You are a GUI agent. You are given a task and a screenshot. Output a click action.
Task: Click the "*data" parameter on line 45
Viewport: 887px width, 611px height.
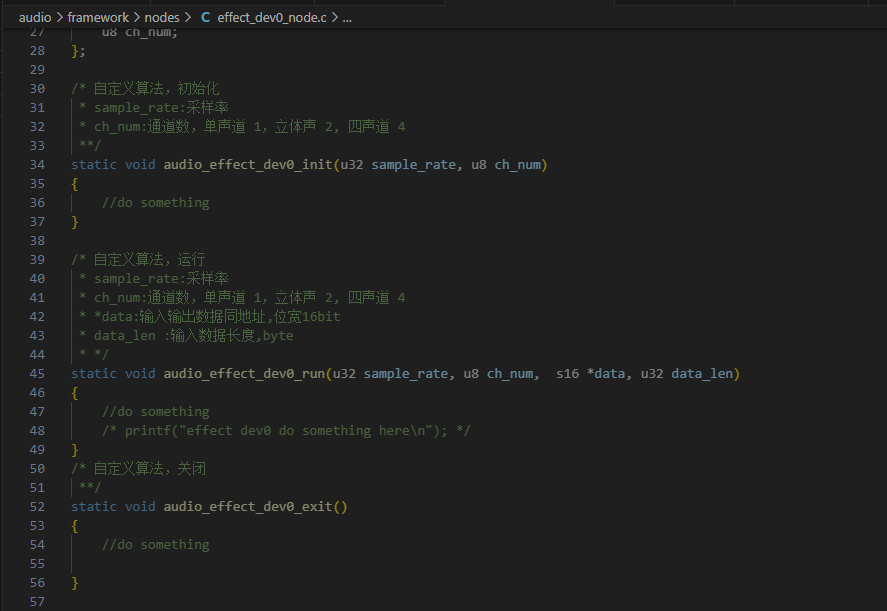pyautogui.click(x=606, y=373)
